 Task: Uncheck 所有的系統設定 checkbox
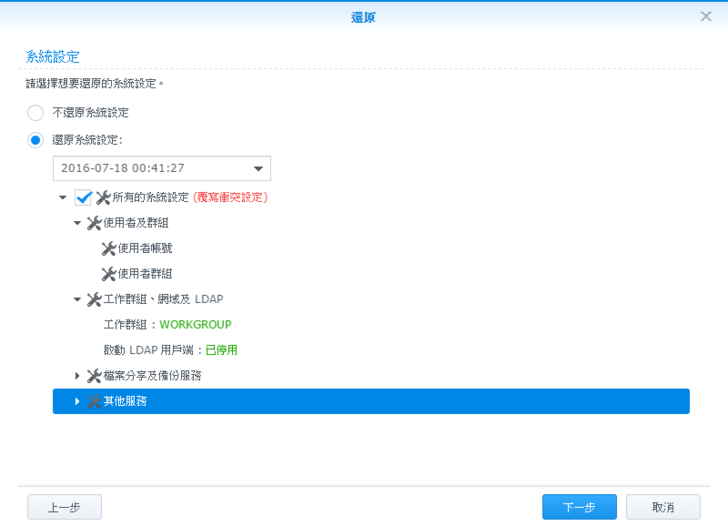(83, 198)
